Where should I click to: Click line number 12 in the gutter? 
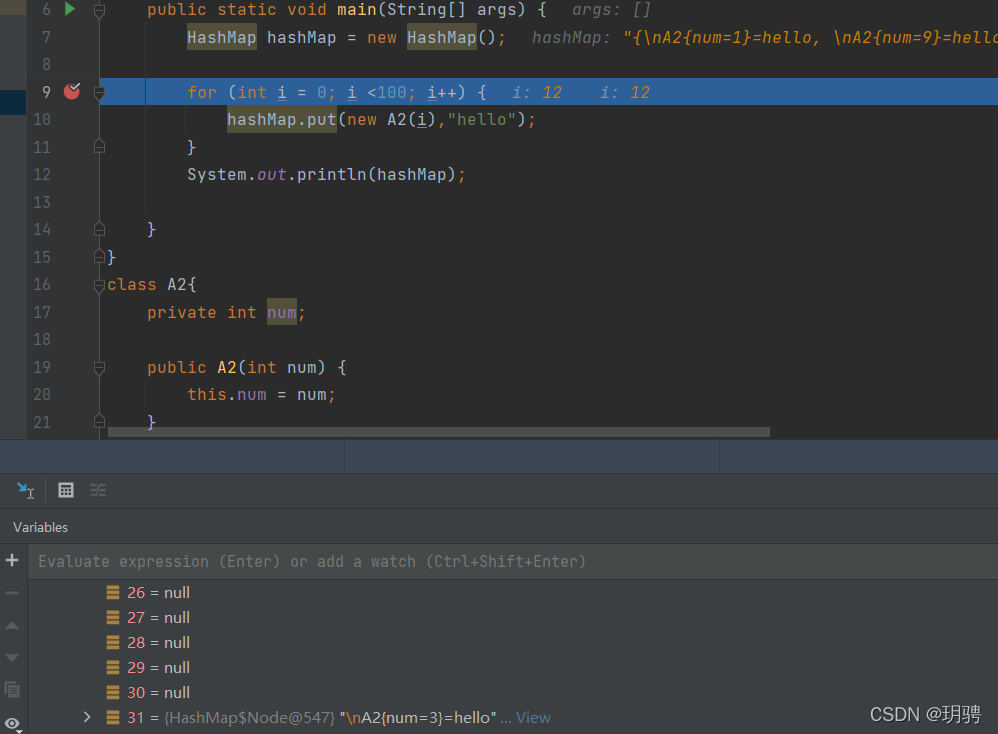pos(42,174)
